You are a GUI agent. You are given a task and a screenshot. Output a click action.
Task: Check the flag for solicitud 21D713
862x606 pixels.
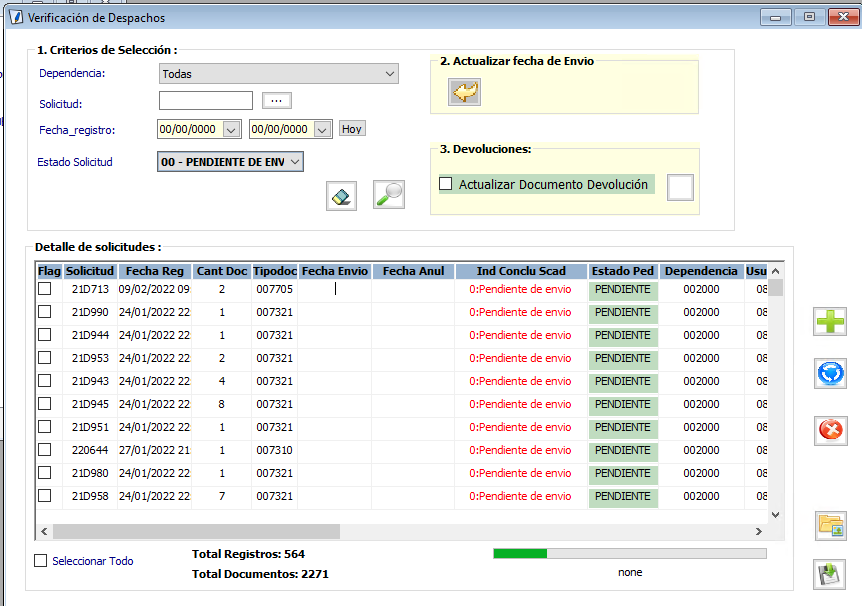[45, 289]
